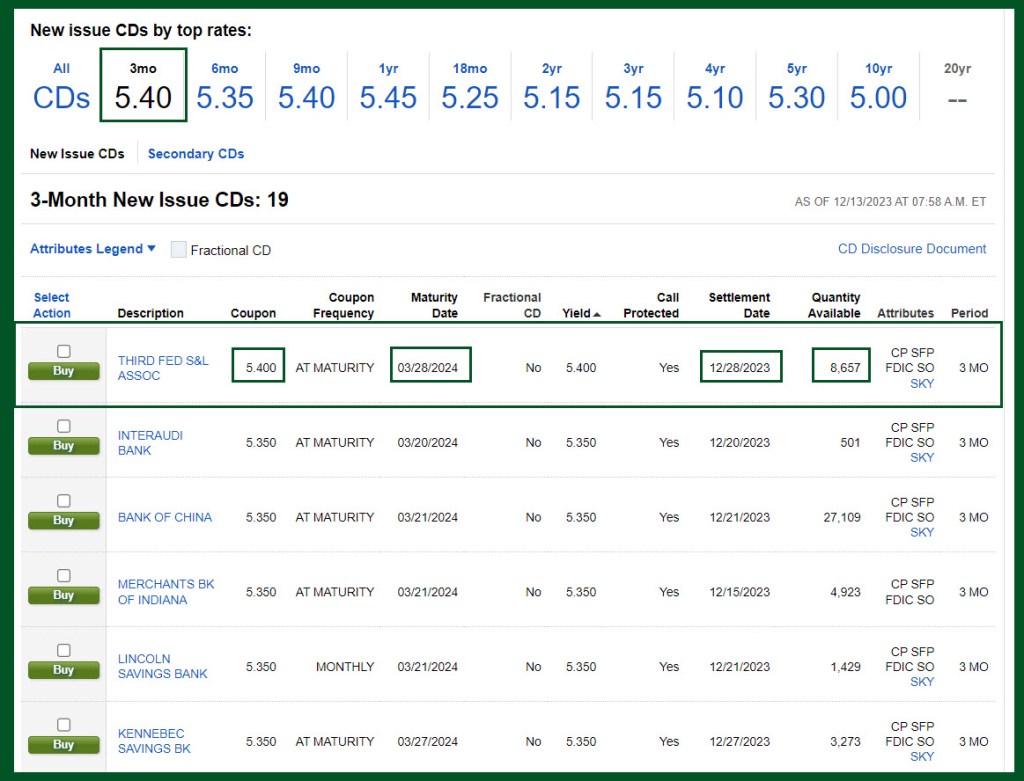Select the New Issue CDs tab
Screen dimensions: 1024x781
click(x=77, y=154)
